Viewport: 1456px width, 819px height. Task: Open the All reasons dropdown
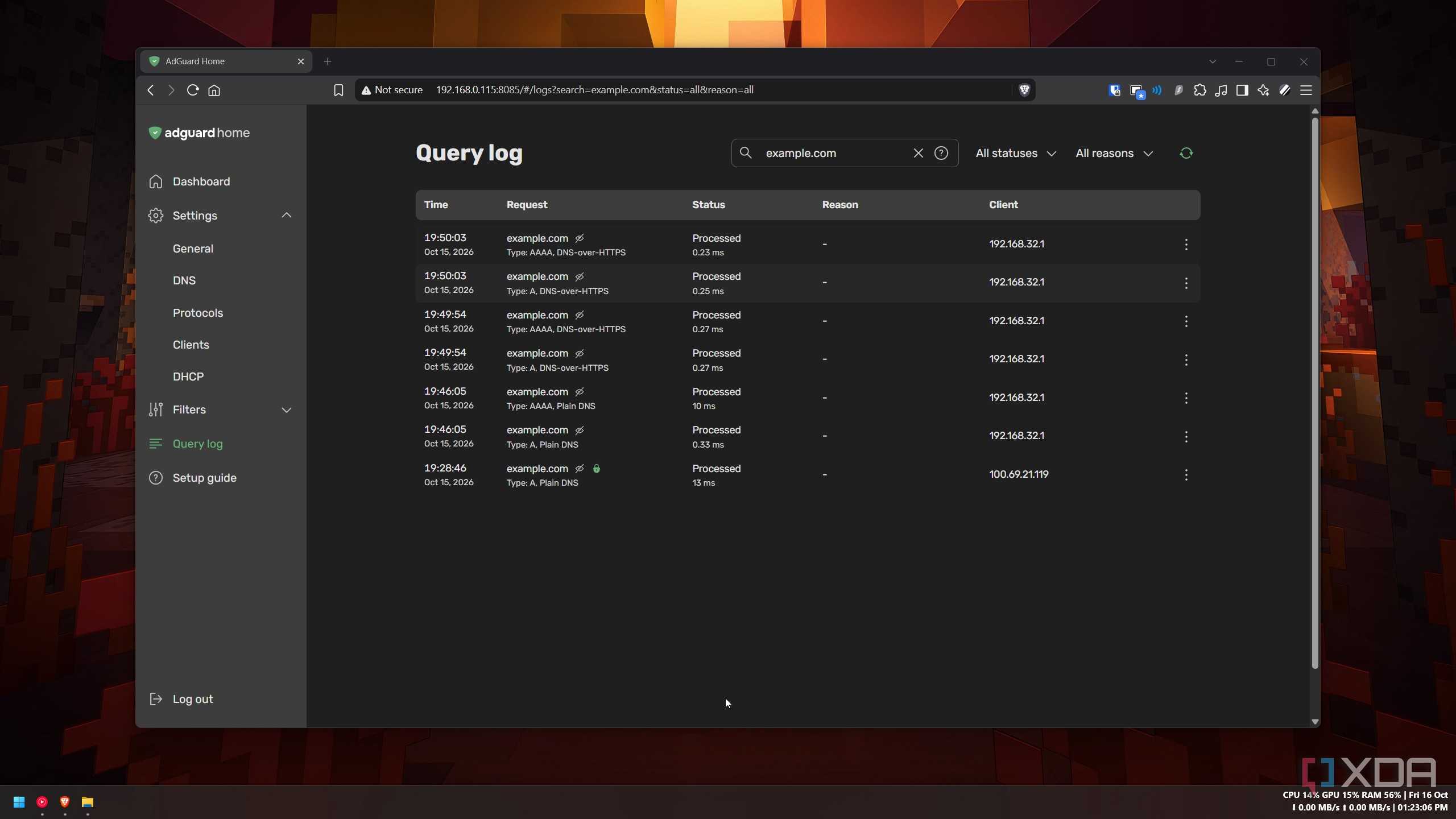click(1114, 153)
